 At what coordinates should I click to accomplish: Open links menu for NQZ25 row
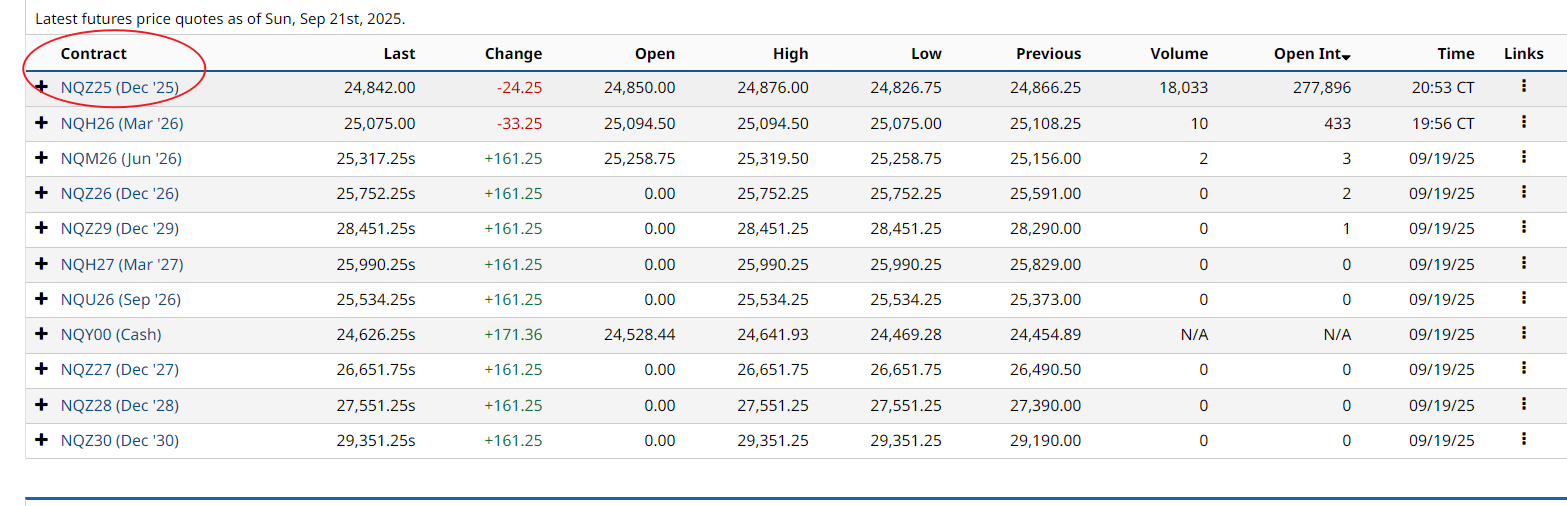coord(1523,87)
